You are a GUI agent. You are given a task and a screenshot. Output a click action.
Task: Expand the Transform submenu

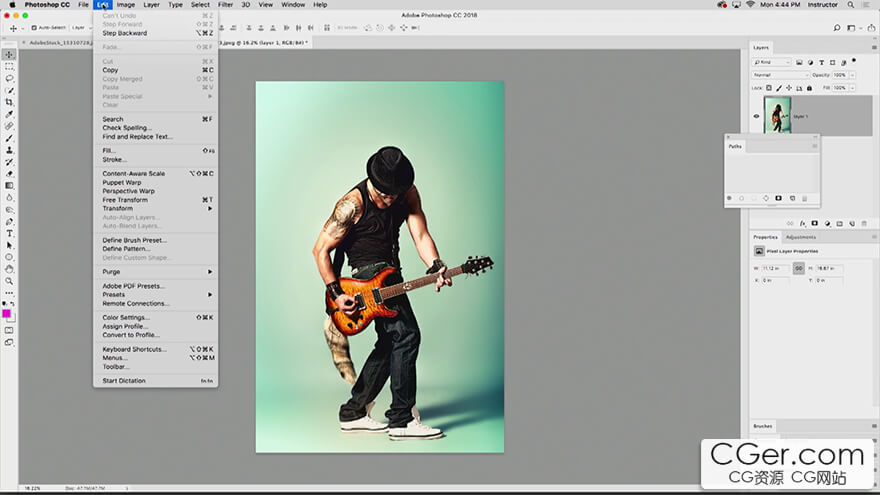tap(156, 208)
